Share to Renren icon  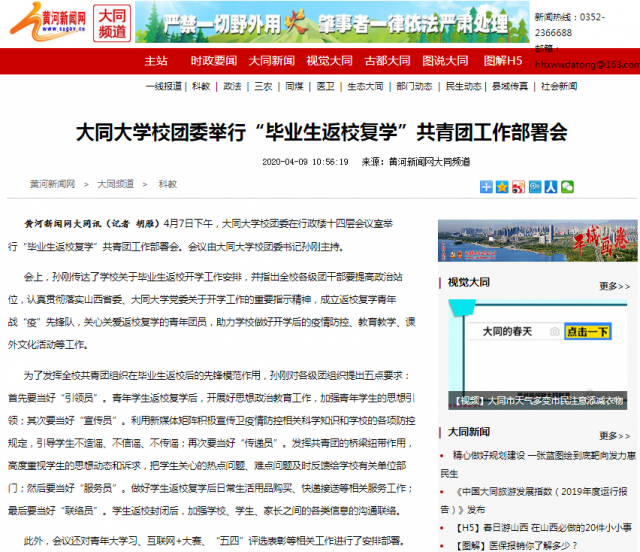(x=551, y=187)
